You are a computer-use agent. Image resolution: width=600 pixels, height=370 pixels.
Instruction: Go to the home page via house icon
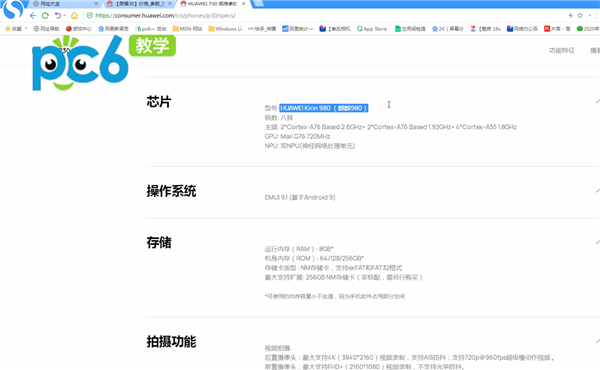74,16
